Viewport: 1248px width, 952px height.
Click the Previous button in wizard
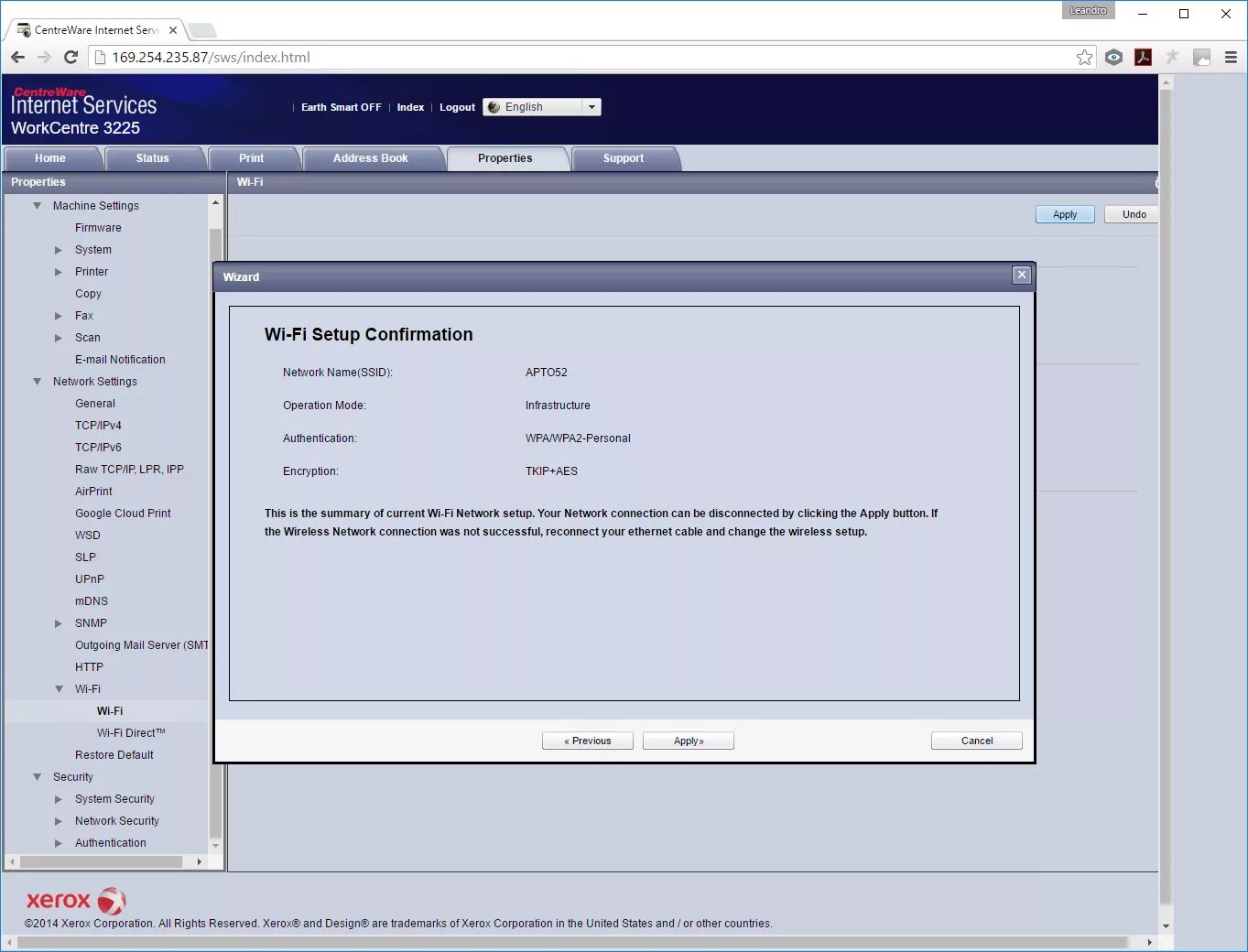(x=588, y=741)
